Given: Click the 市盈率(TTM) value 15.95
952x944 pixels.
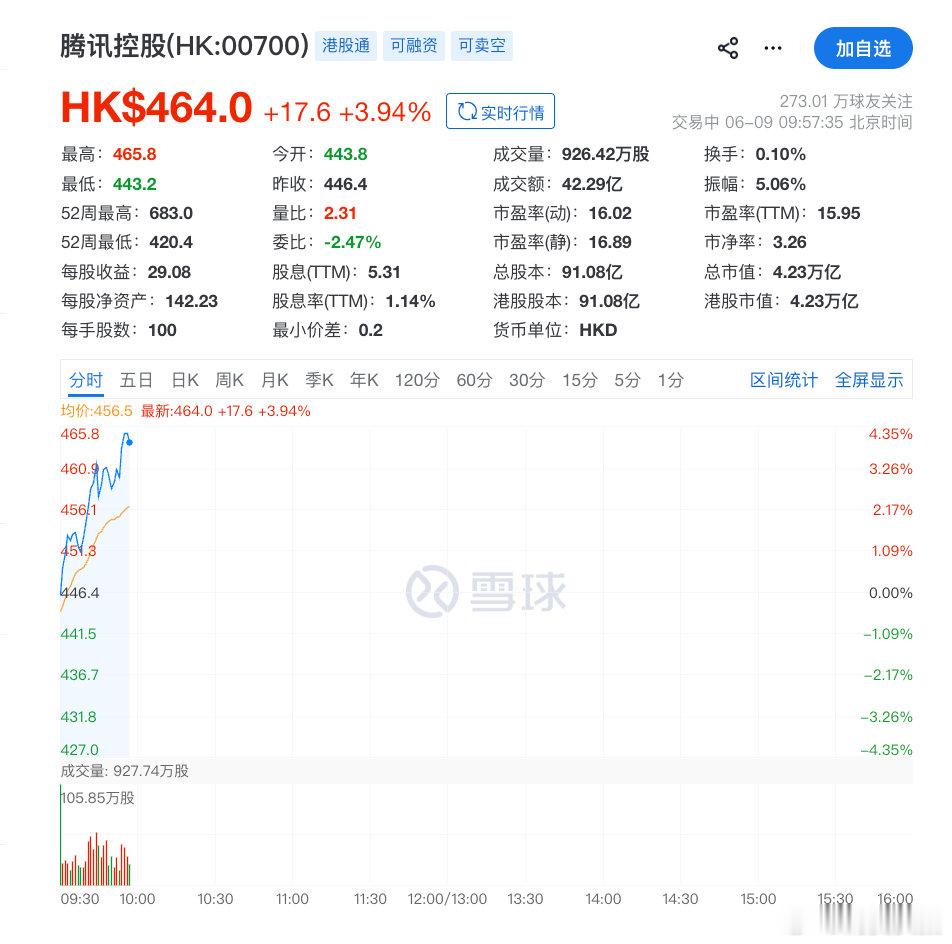Looking at the screenshot, I should (838, 213).
